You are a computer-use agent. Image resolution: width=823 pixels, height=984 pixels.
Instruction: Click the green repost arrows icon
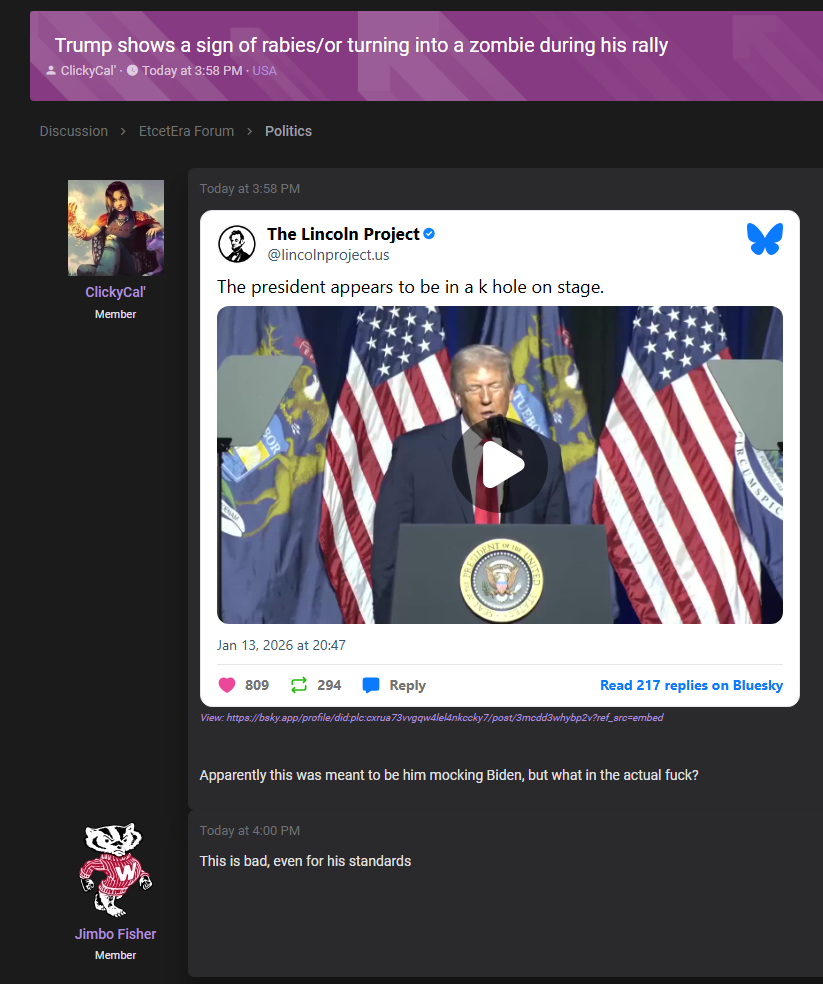coord(299,685)
